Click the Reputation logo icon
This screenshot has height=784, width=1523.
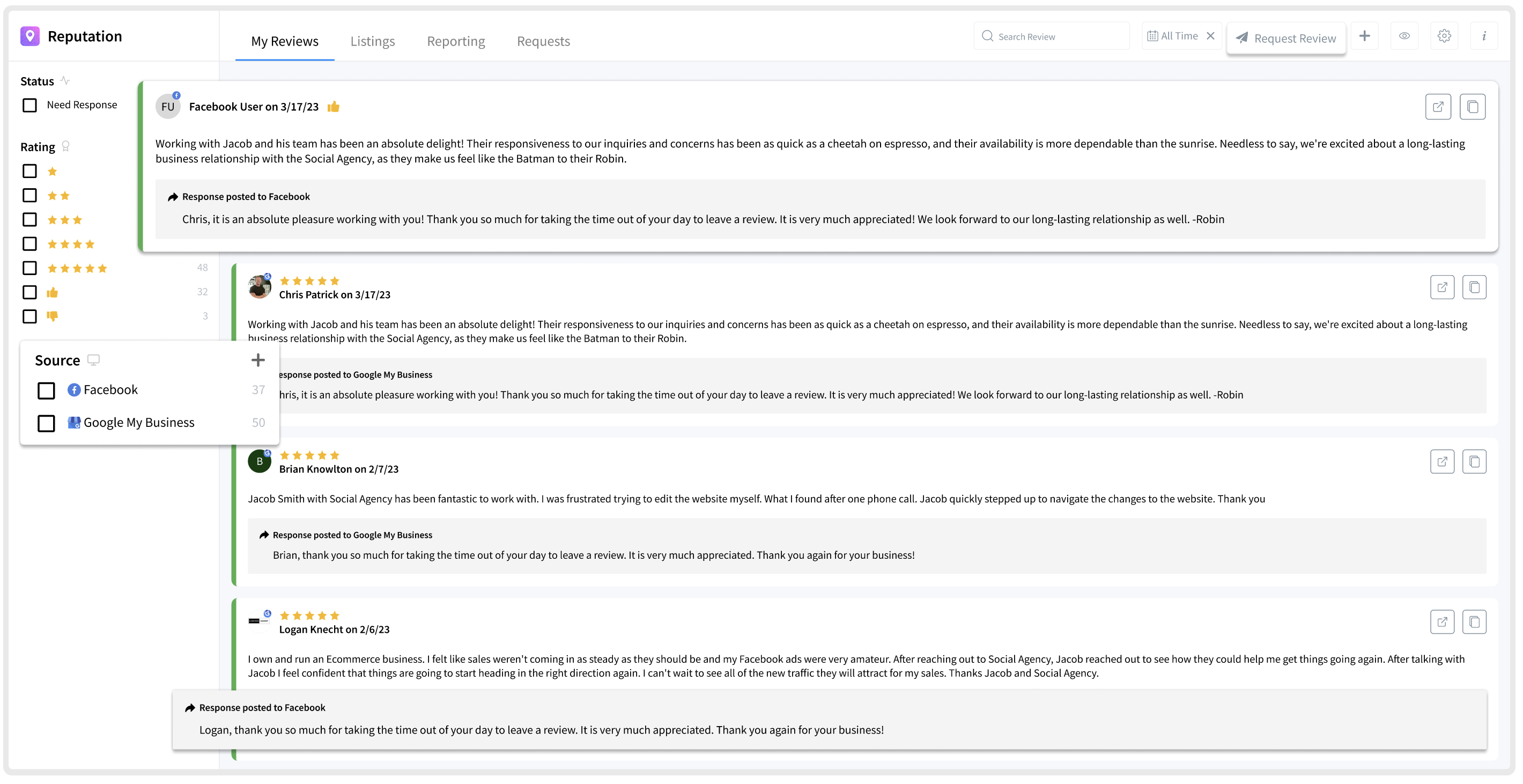tap(29, 36)
